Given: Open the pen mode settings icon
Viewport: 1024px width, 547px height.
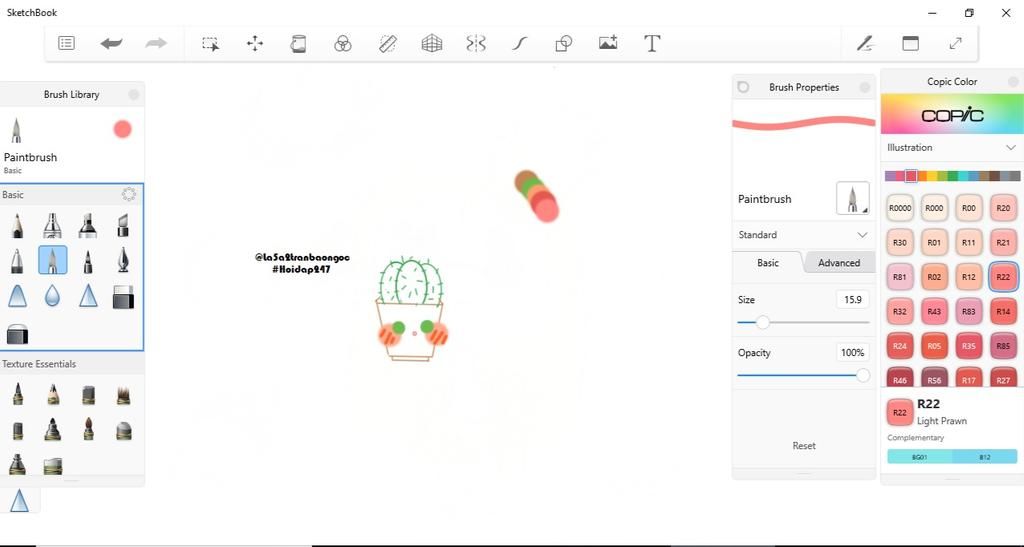Looking at the screenshot, I should [865, 43].
